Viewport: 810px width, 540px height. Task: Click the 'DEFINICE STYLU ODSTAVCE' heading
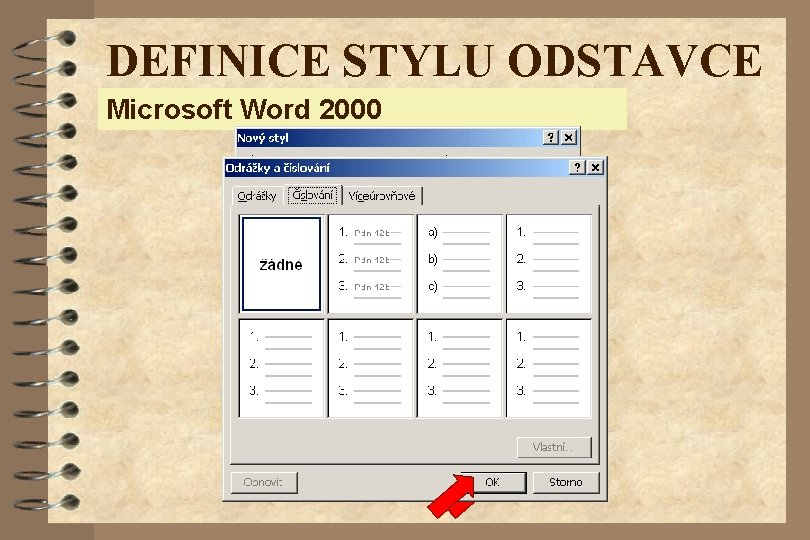[x=434, y=60]
